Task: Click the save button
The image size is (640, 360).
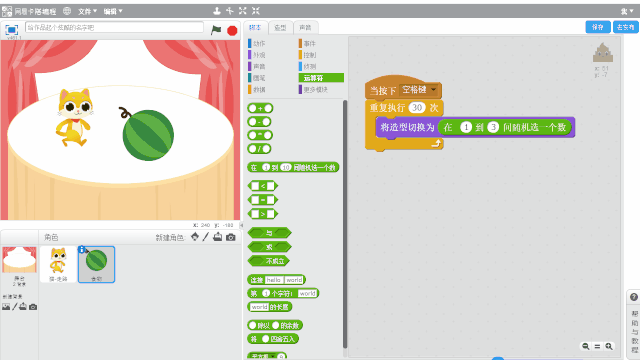Action: (x=598, y=27)
